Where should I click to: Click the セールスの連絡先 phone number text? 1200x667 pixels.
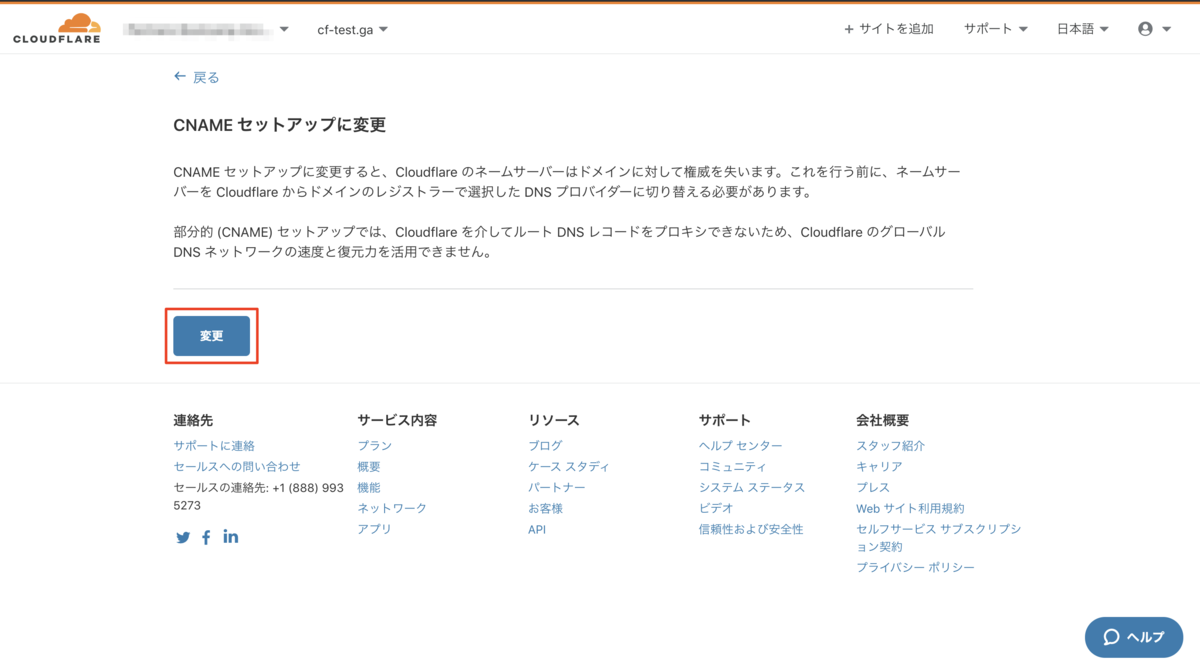point(258,497)
